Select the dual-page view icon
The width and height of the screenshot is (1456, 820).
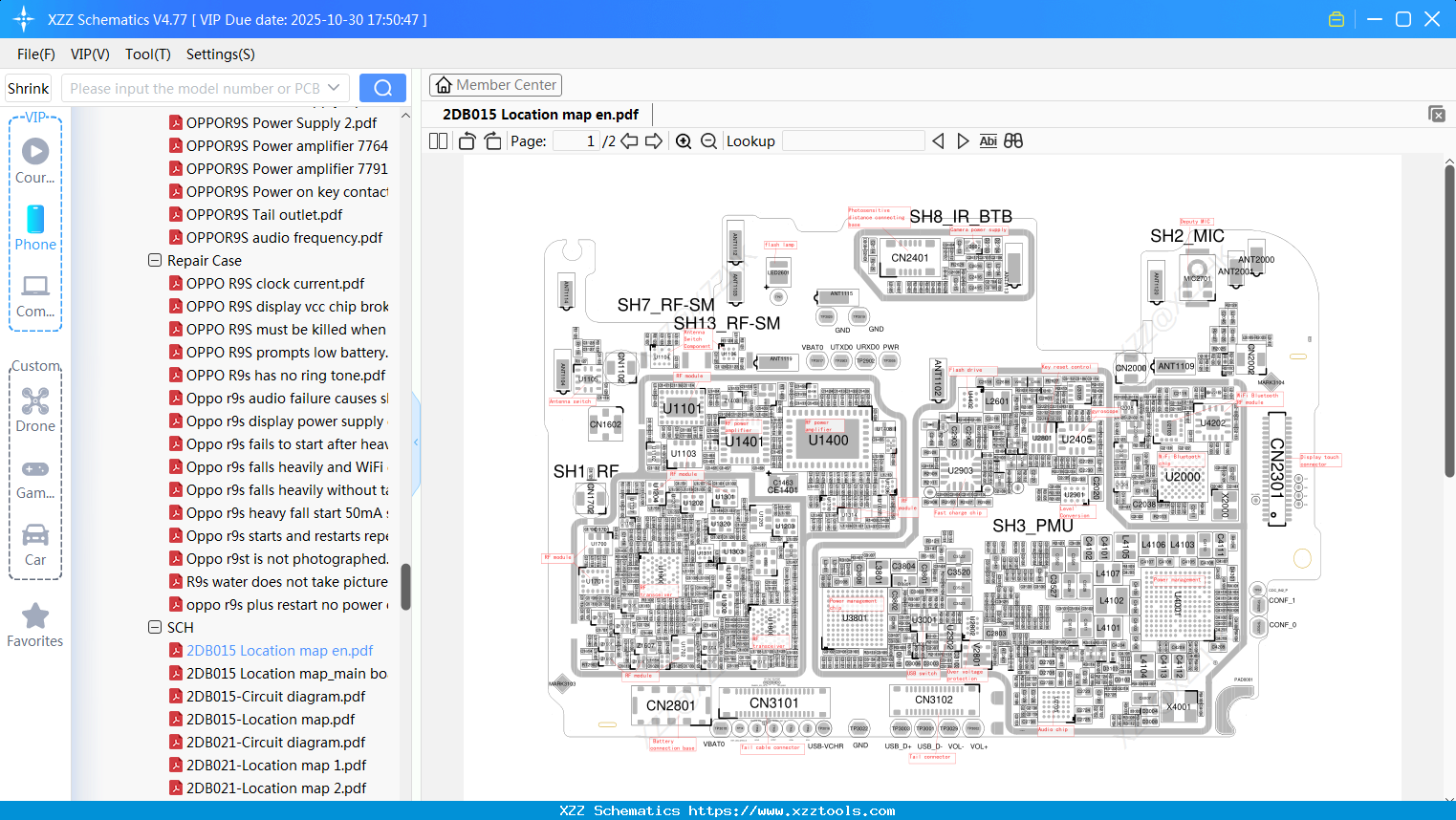coord(438,140)
